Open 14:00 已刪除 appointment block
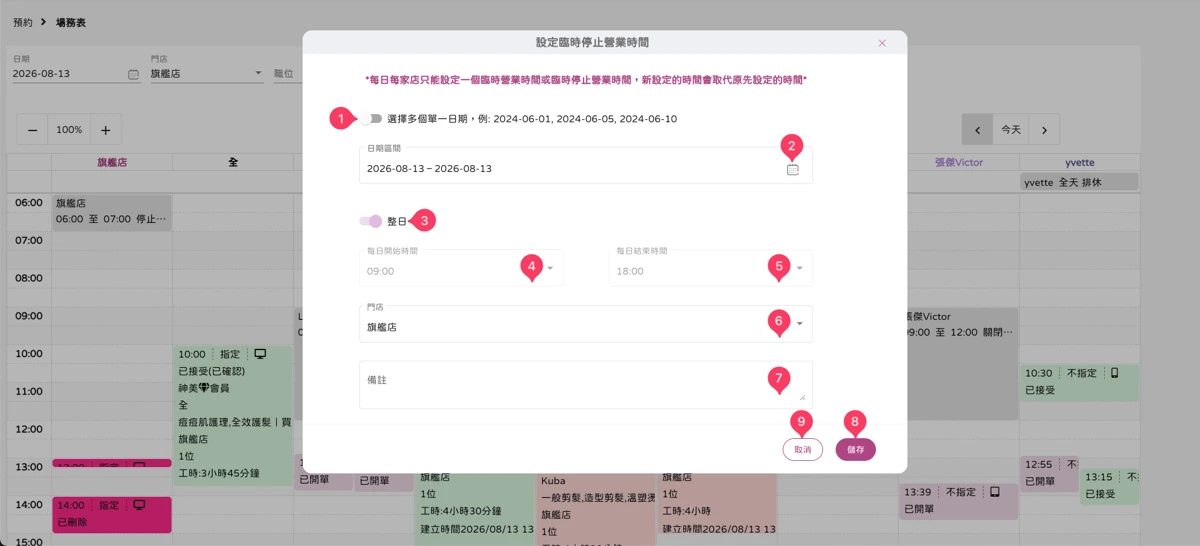Screen dimensions: 1200x546 [x=112, y=514]
